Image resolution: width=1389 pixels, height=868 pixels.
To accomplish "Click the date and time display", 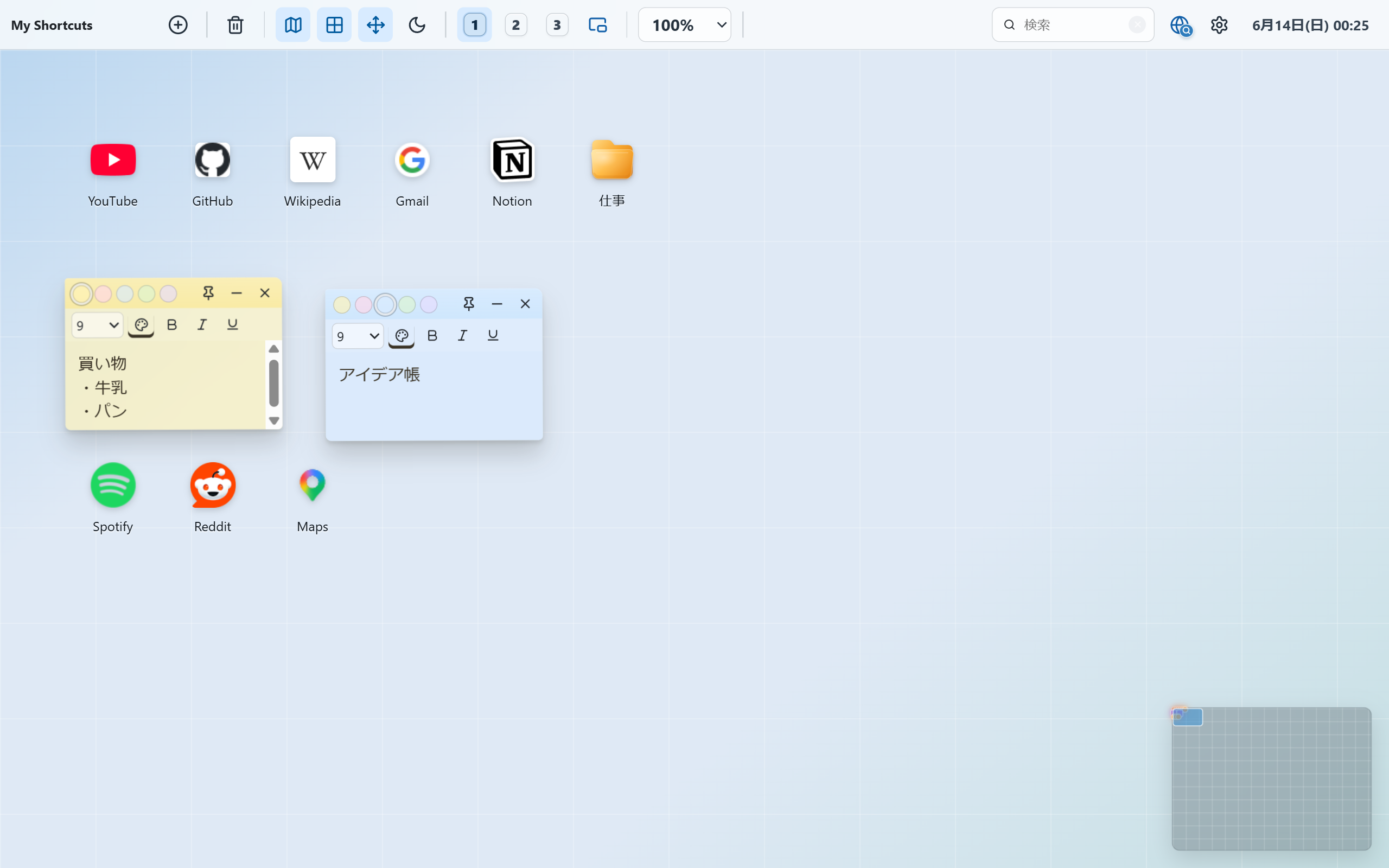I will click(x=1310, y=25).
